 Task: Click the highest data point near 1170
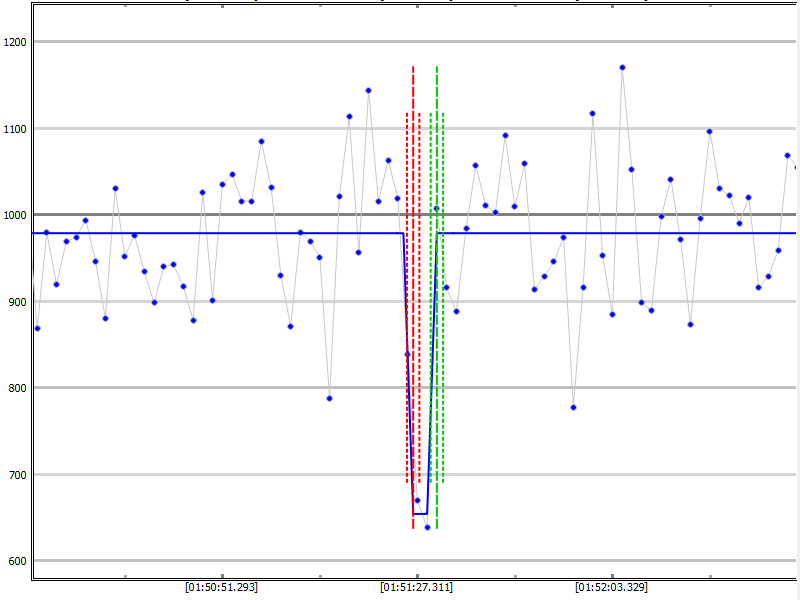[x=622, y=67]
